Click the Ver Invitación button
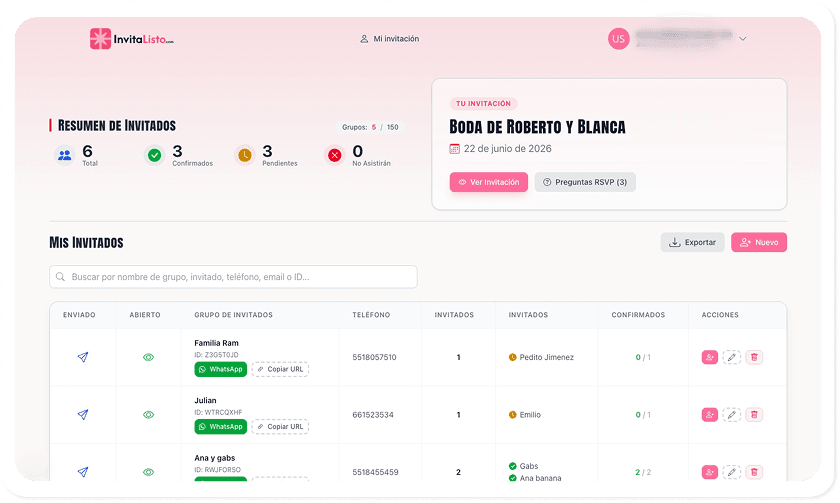Image resolution: width=840 pixels, height=503 pixels. click(x=489, y=182)
